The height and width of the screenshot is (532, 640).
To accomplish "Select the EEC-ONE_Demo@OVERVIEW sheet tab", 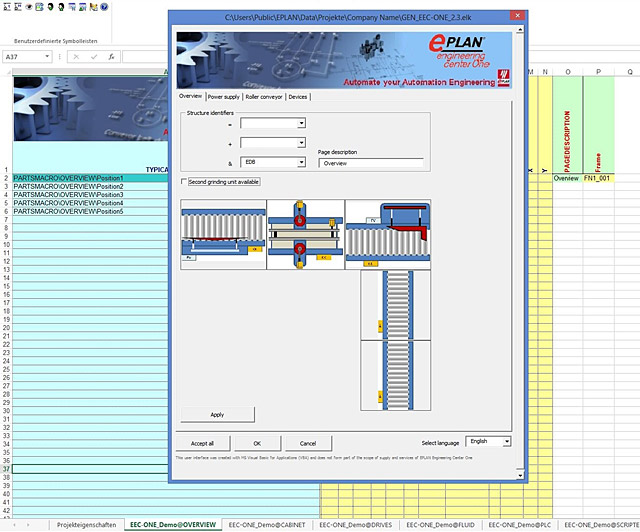I will 173,525.
